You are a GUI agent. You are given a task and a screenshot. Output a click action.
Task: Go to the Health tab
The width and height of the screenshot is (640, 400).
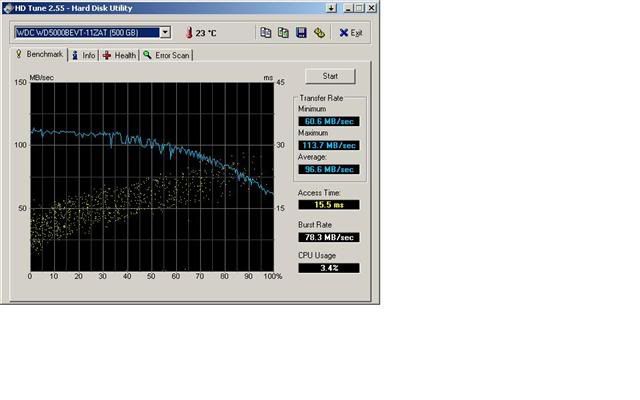[x=119, y=54]
